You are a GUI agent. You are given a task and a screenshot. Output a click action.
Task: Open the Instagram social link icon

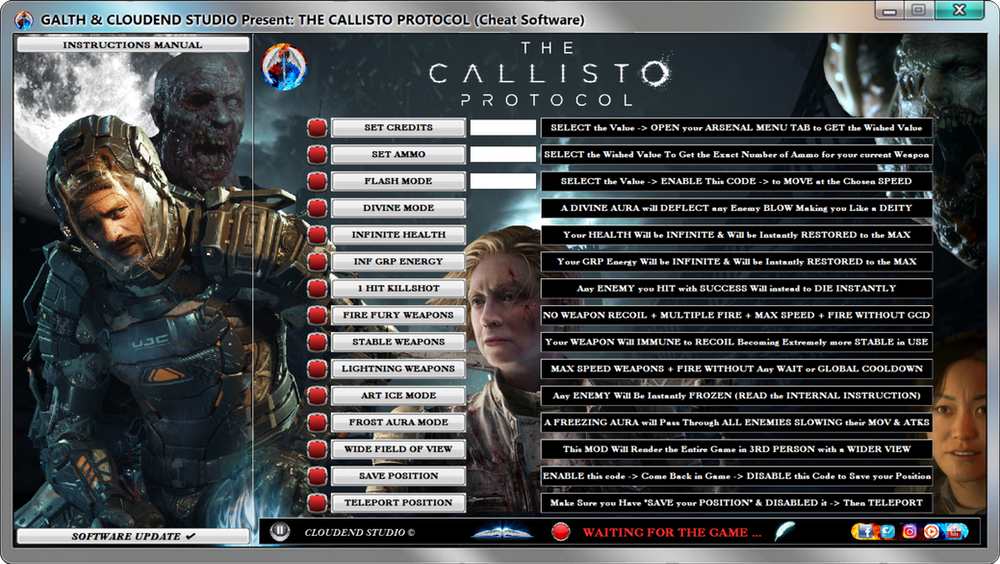909,531
